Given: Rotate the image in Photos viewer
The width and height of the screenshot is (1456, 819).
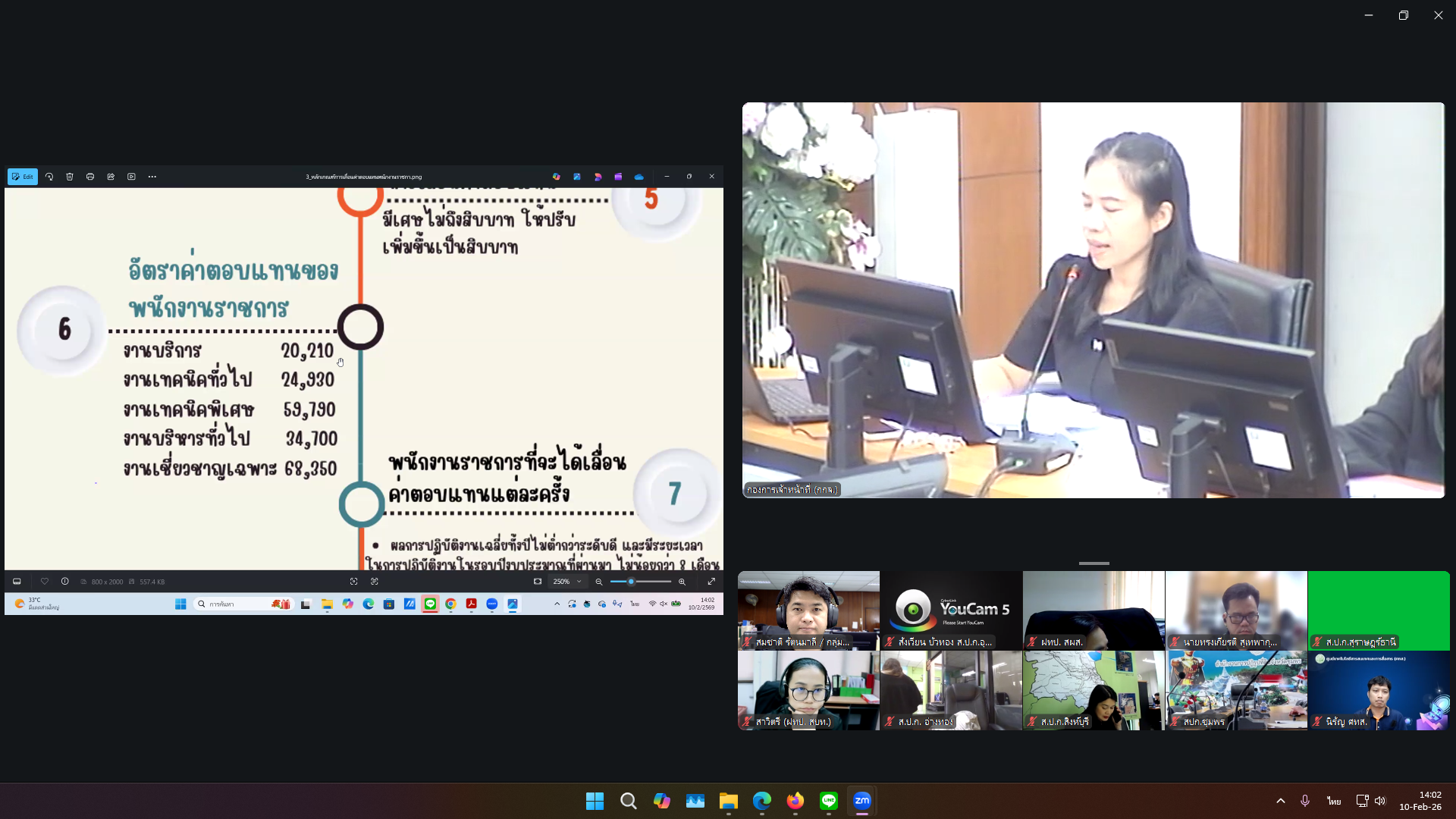Looking at the screenshot, I should click(49, 177).
